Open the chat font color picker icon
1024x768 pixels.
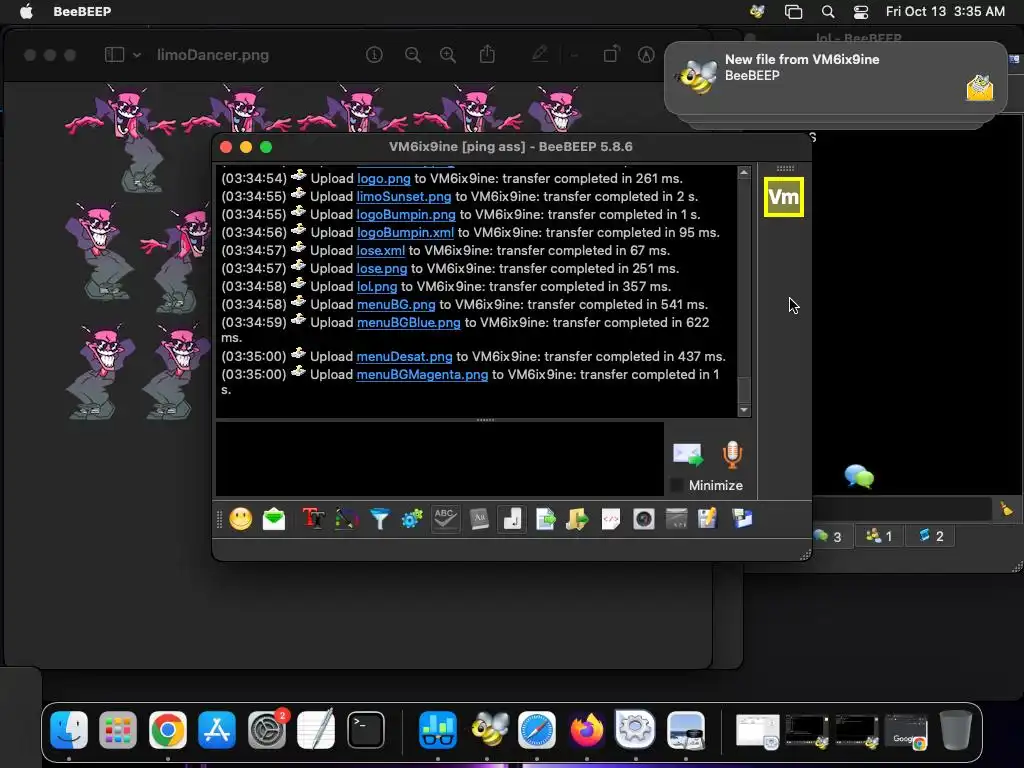(x=347, y=519)
